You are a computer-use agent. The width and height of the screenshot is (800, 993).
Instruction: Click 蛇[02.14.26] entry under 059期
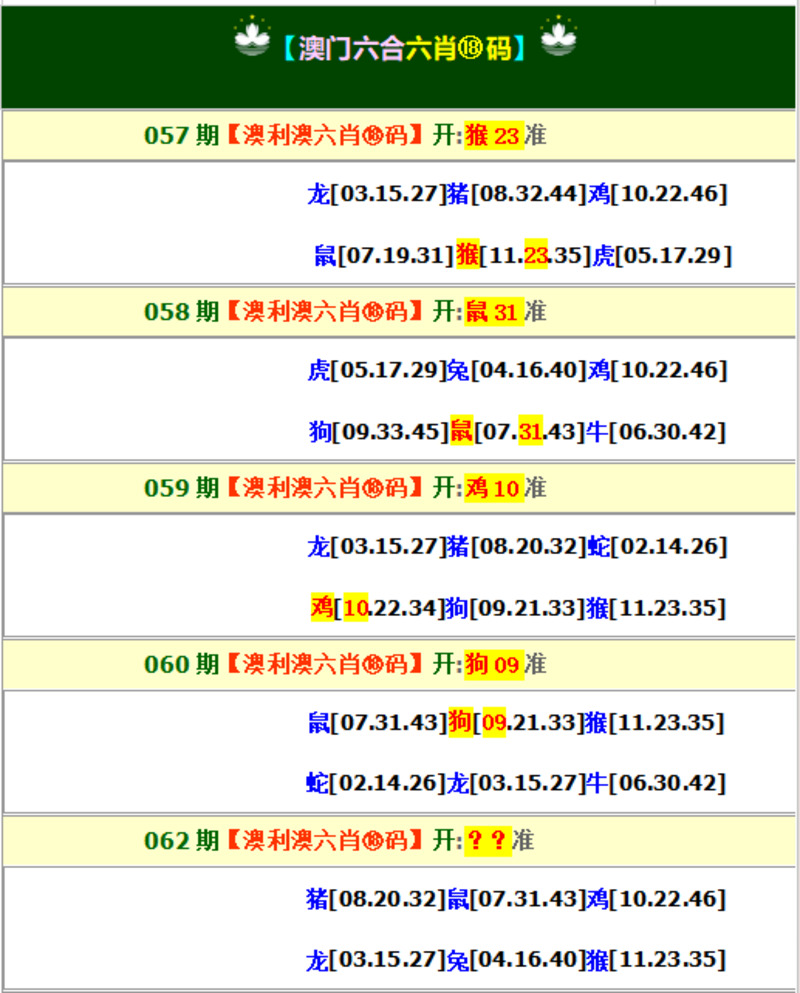coord(656,547)
